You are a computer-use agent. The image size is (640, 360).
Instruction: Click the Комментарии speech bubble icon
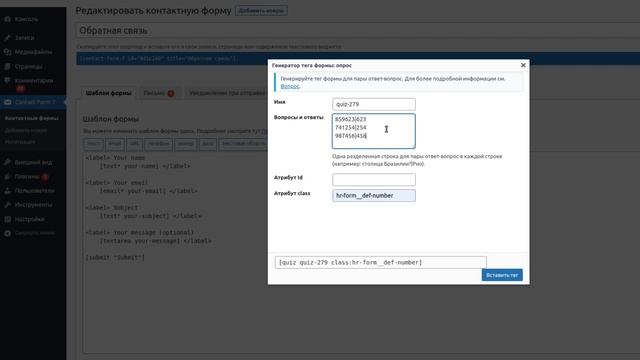click(7, 80)
